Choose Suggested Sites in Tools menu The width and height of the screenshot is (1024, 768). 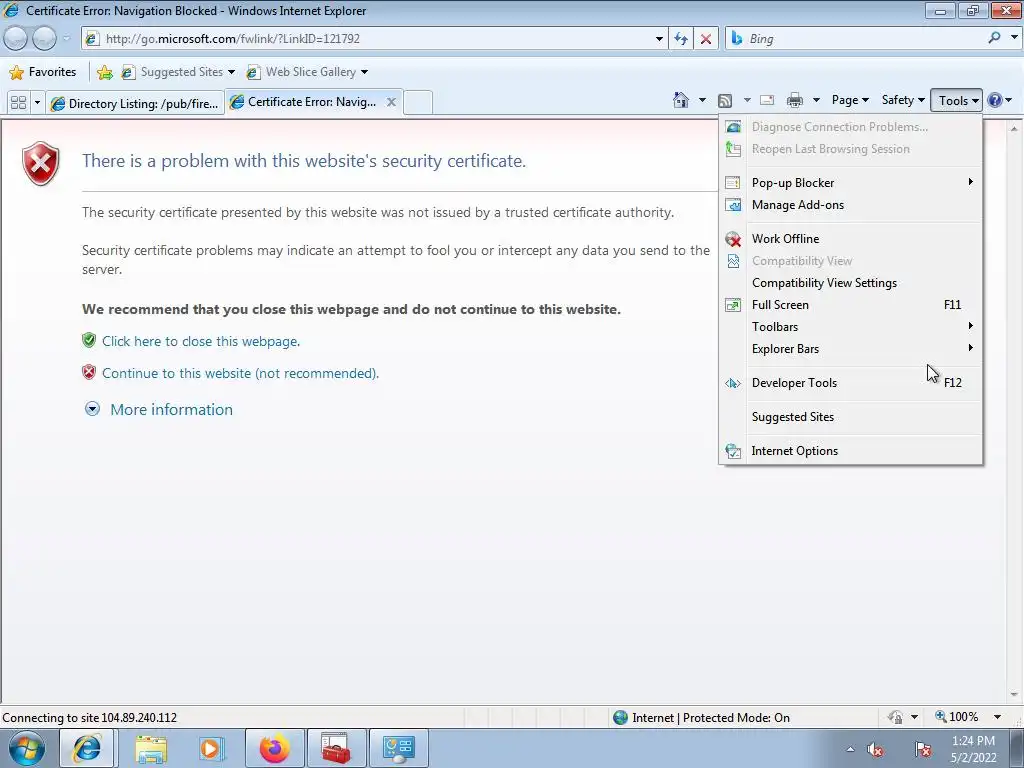pyautogui.click(x=852, y=417)
